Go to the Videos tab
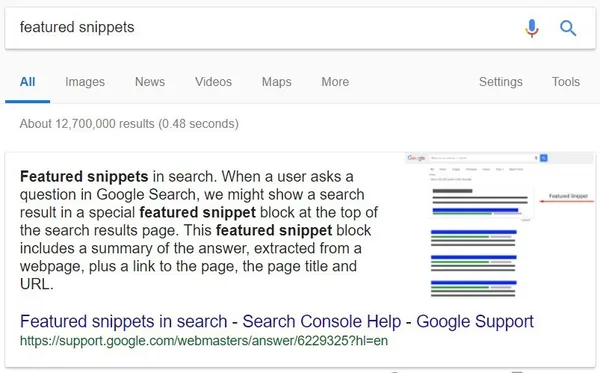The width and height of the screenshot is (600, 373). click(214, 82)
